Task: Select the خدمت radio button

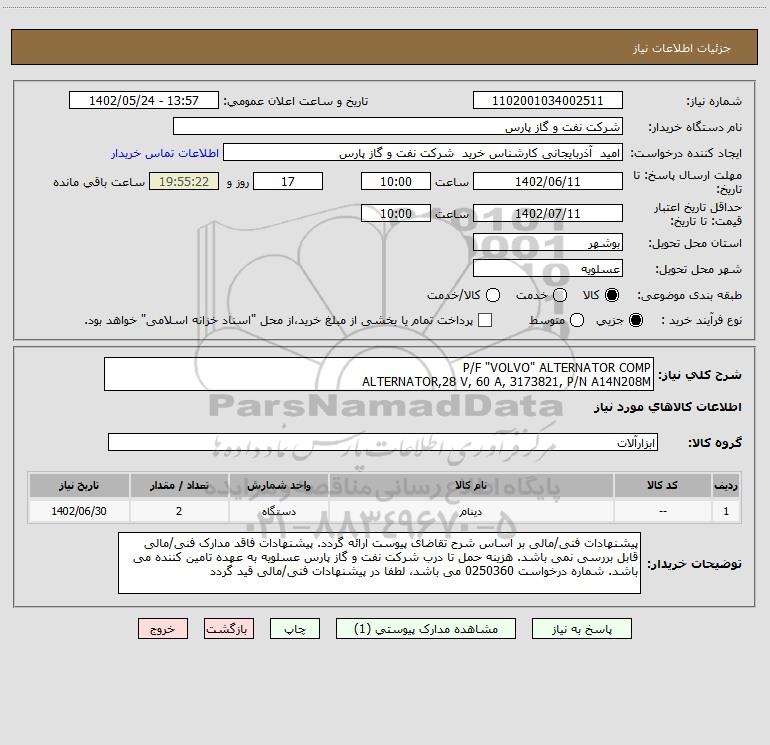Action: click(560, 295)
